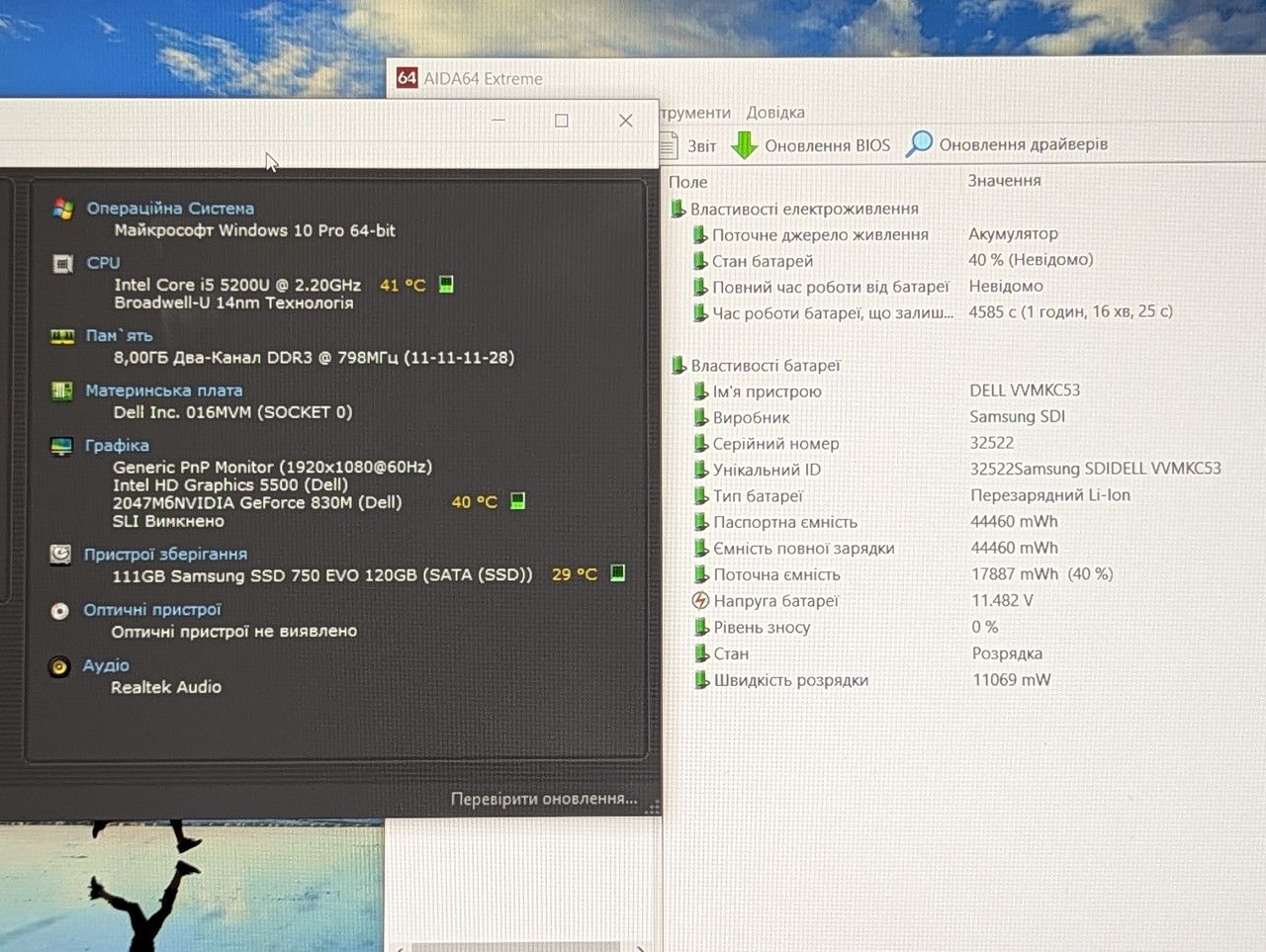Click the Значення column header
1266x952 pixels.
(x=1004, y=181)
